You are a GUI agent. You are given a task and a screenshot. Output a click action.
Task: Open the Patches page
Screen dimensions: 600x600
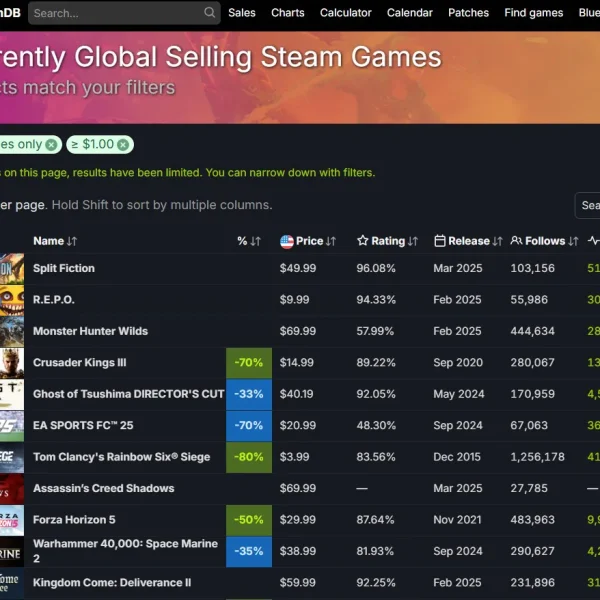[x=468, y=13]
